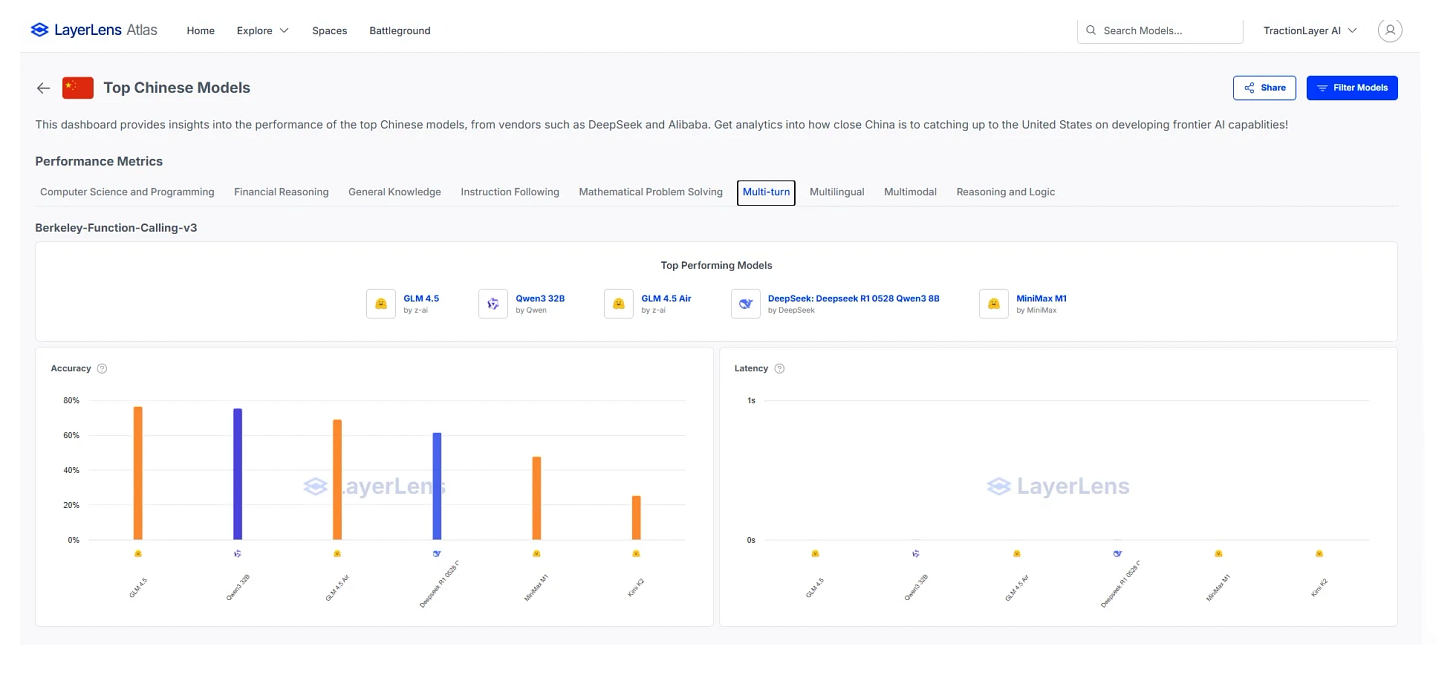Switch to the Multimodal tab
The width and height of the screenshot is (1456, 678).
tap(910, 192)
